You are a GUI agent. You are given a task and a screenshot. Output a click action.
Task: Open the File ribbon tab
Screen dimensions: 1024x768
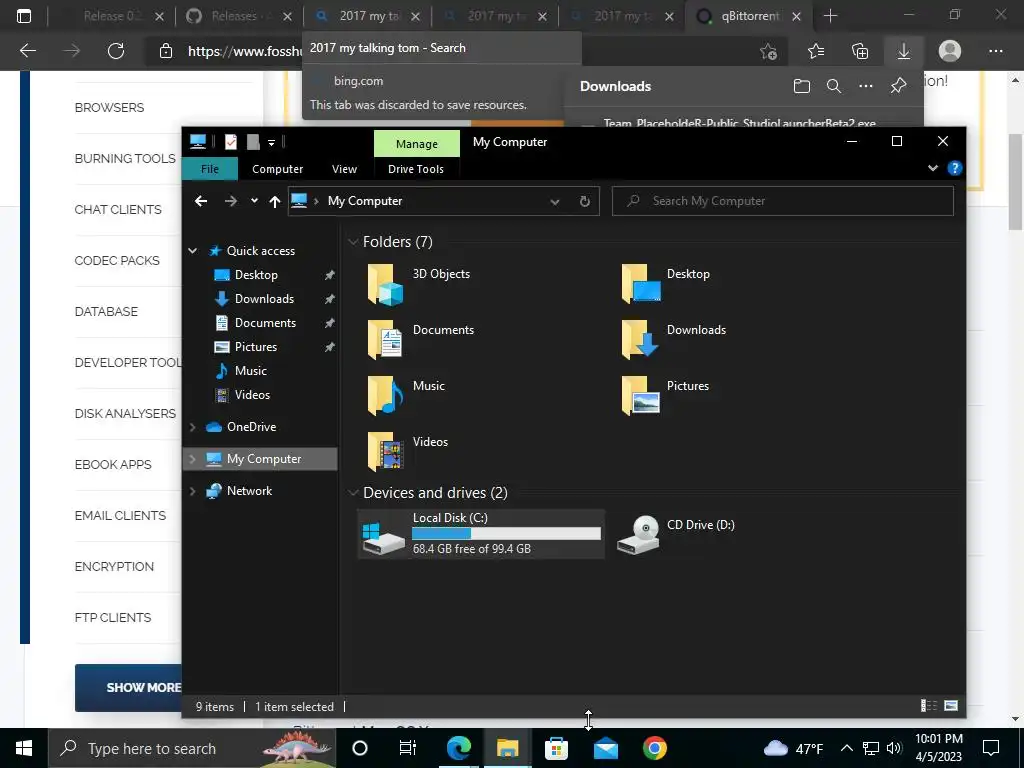pos(210,169)
